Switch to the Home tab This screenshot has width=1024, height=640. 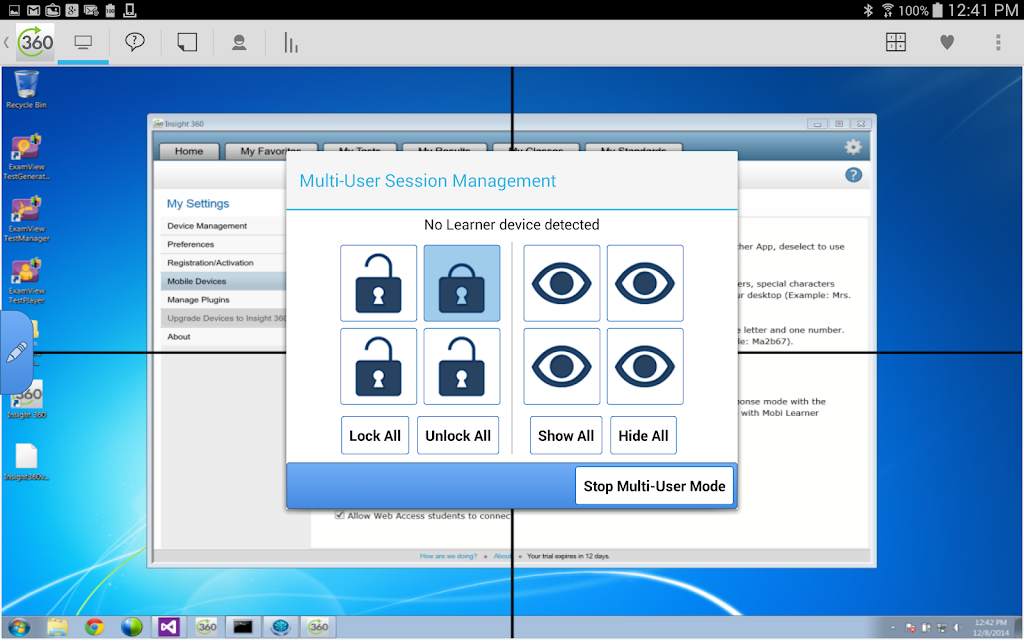tap(189, 151)
